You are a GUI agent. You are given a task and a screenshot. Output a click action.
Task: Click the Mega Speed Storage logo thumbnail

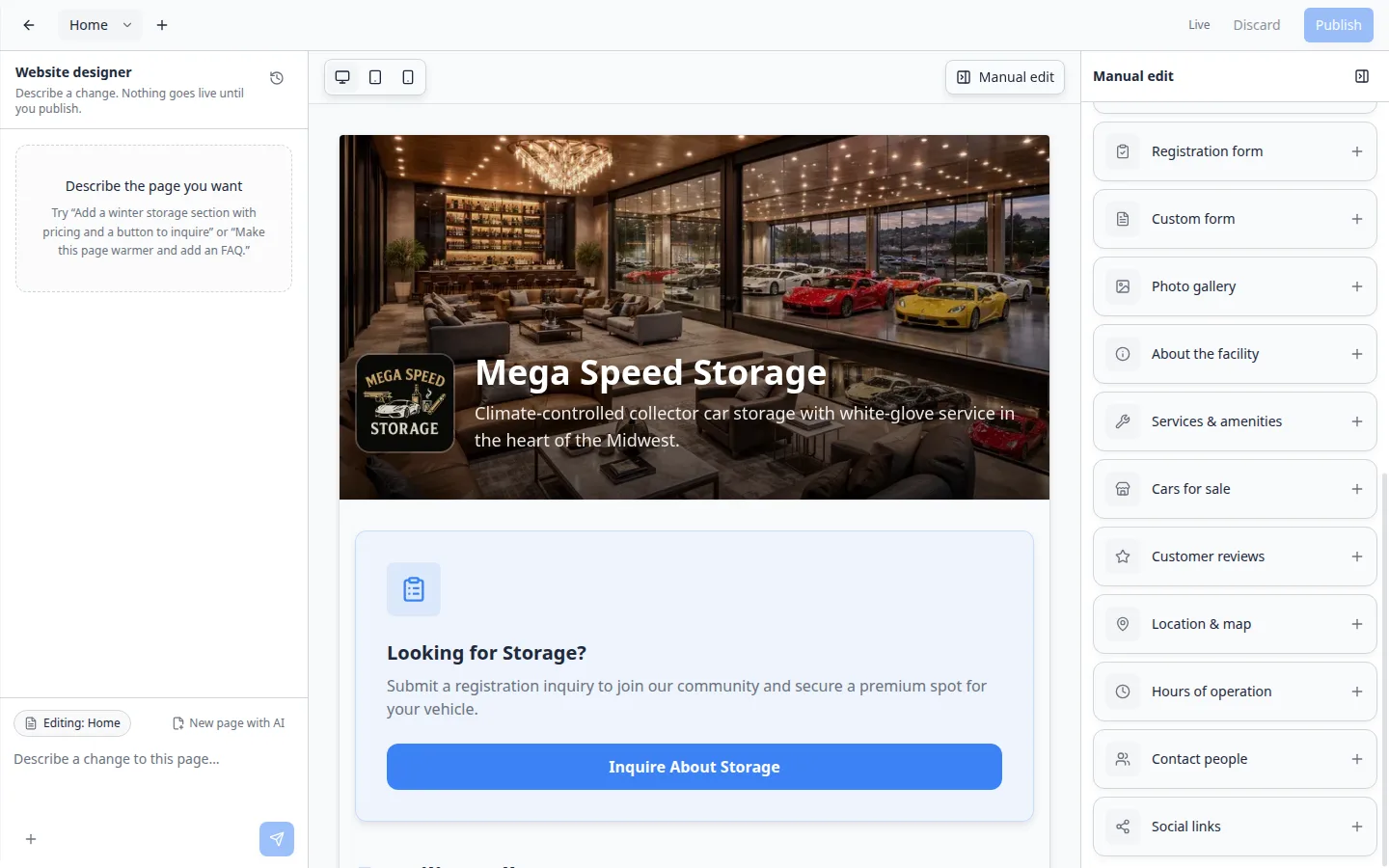click(x=405, y=403)
